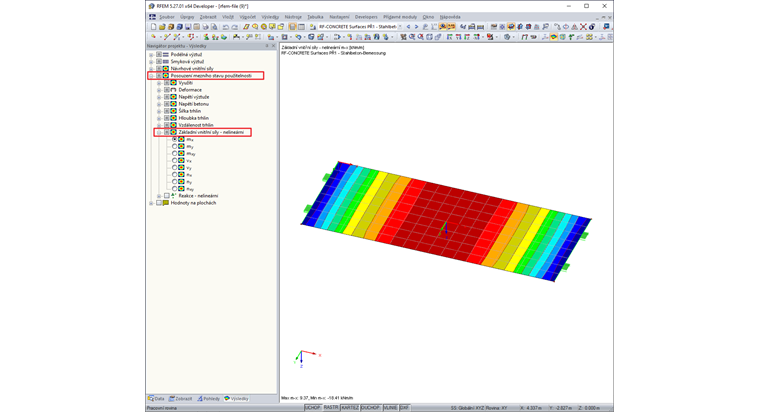
Task: Go to previous load case arrow
Action: click(408, 27)
